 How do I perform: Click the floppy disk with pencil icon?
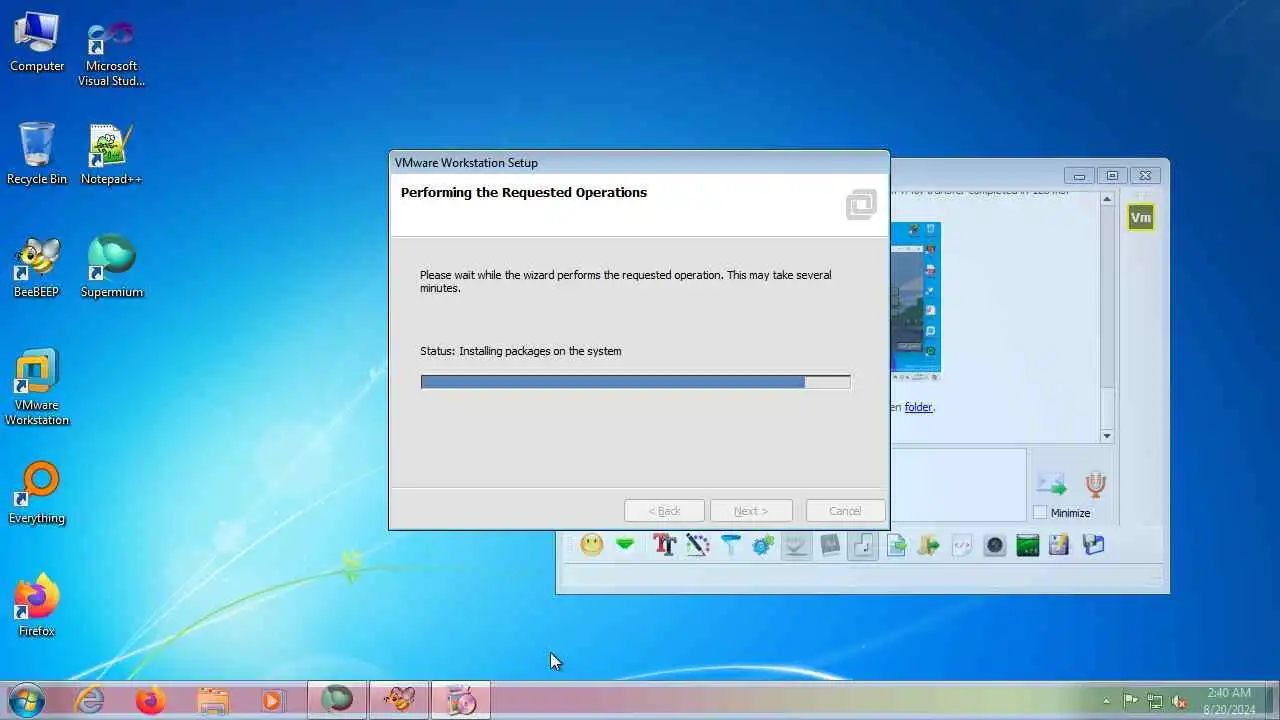1060,545
